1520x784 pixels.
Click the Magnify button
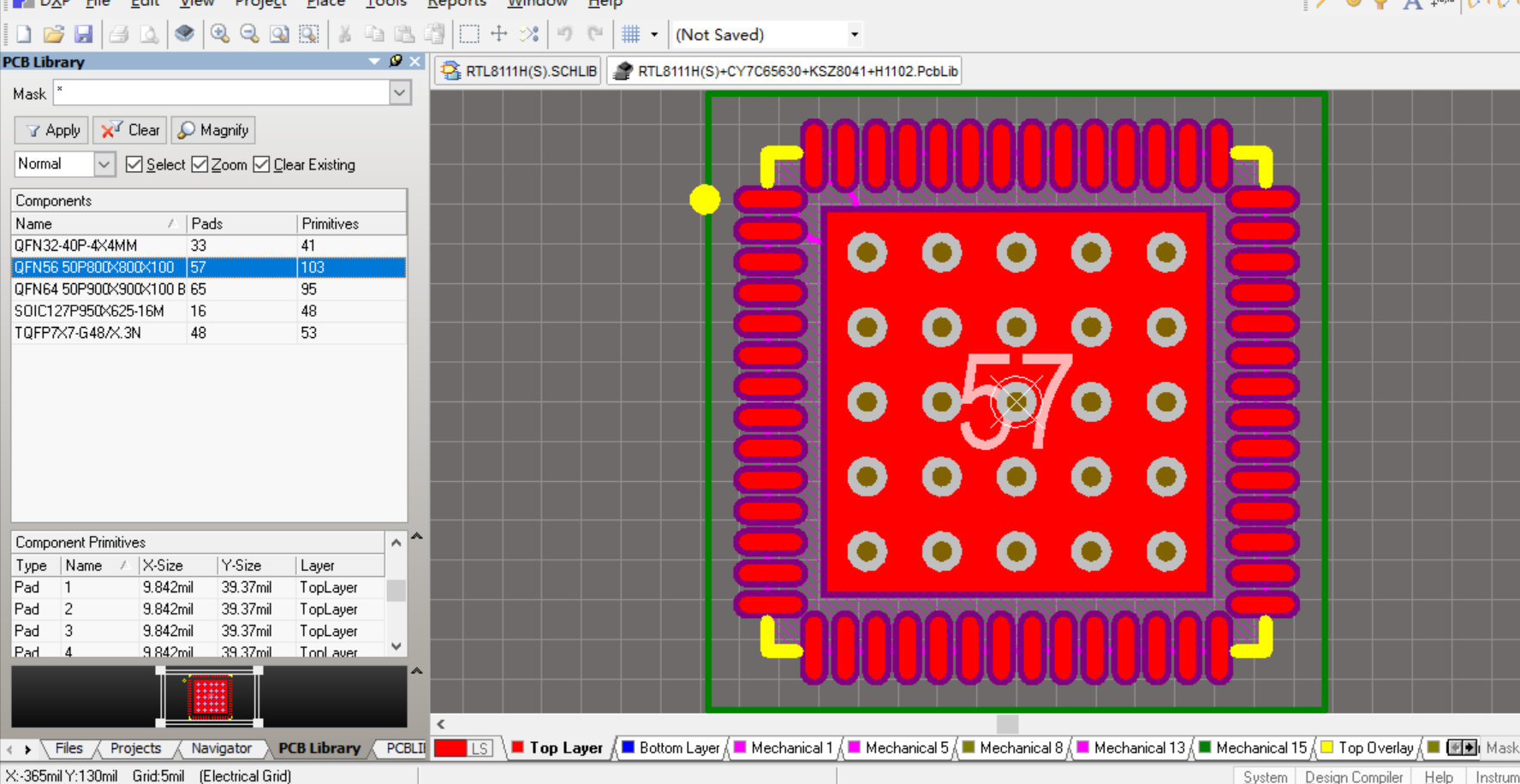click(213, 130)
